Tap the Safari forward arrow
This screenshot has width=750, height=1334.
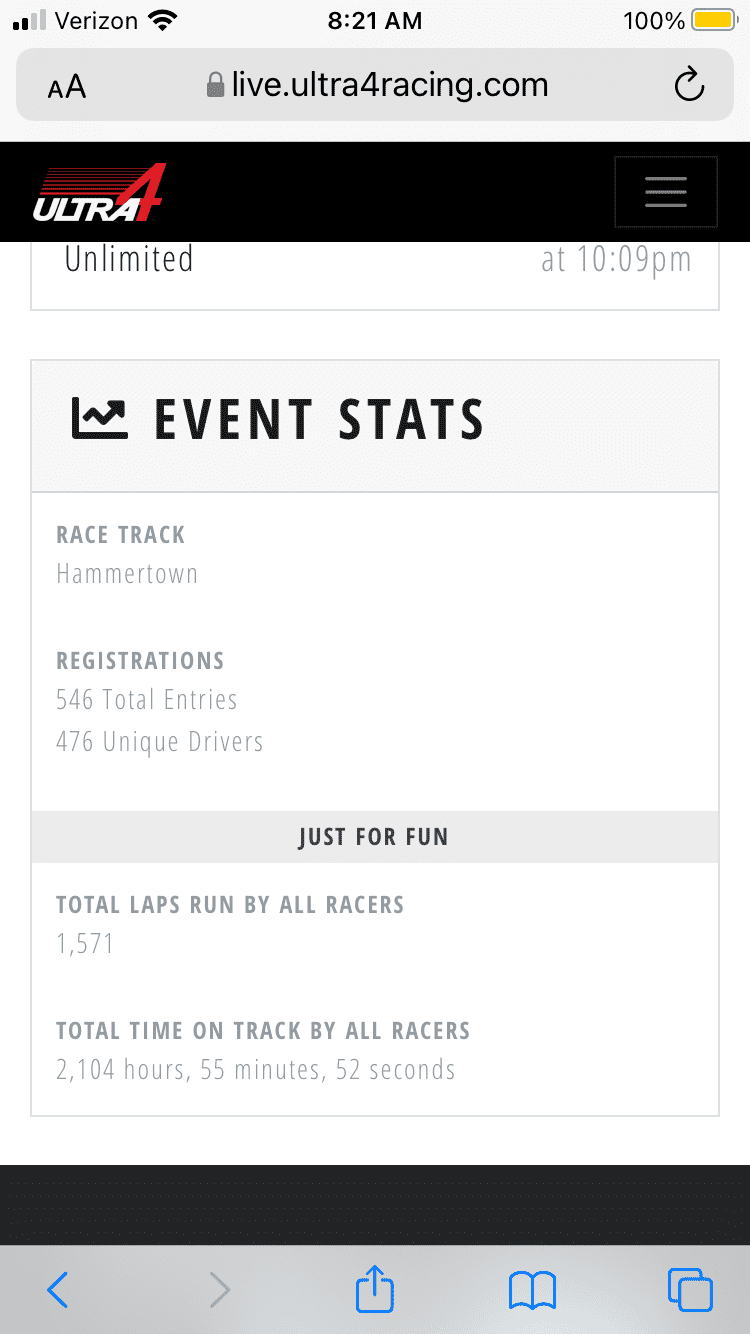219,1290
